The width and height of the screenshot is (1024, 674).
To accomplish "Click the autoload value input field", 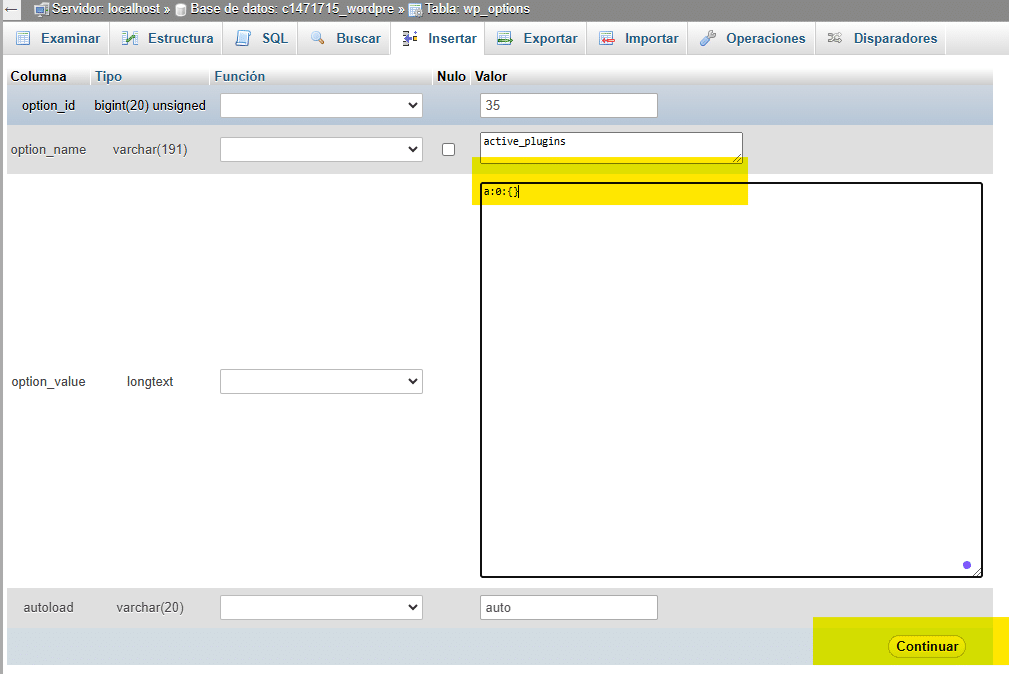I will click(568, 607).
